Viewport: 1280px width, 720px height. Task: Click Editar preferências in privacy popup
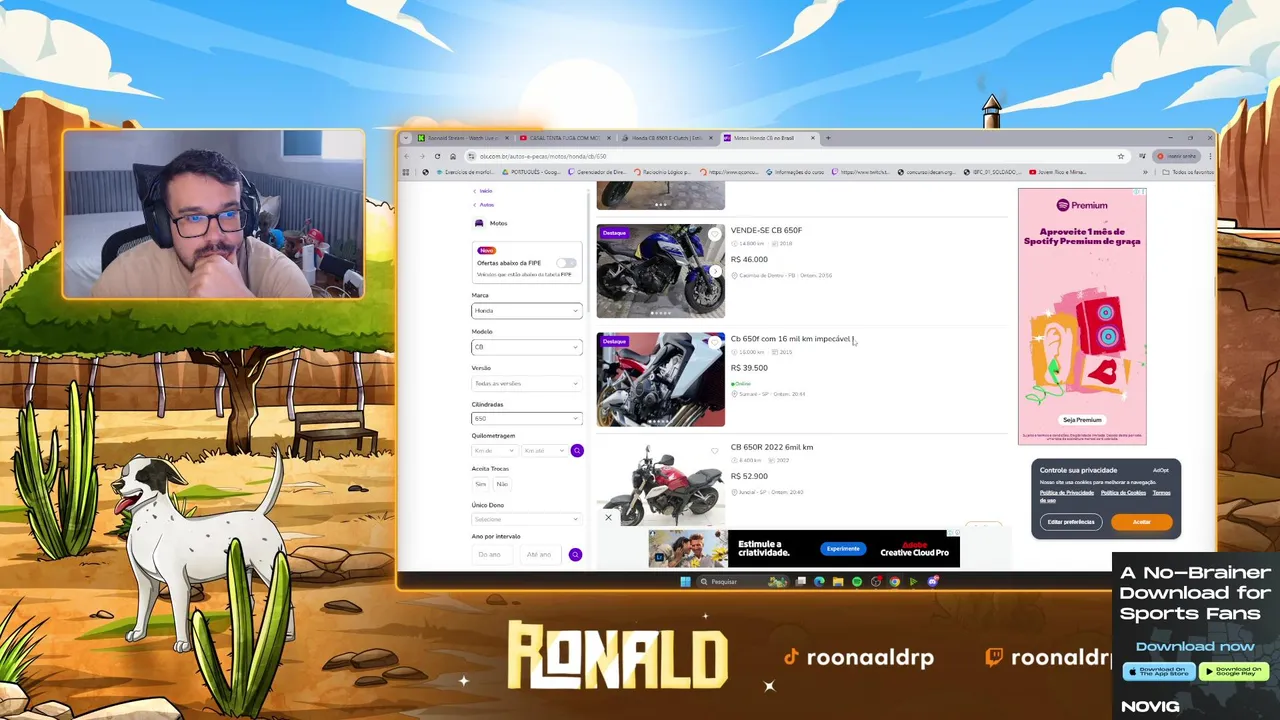(1071, 522)
